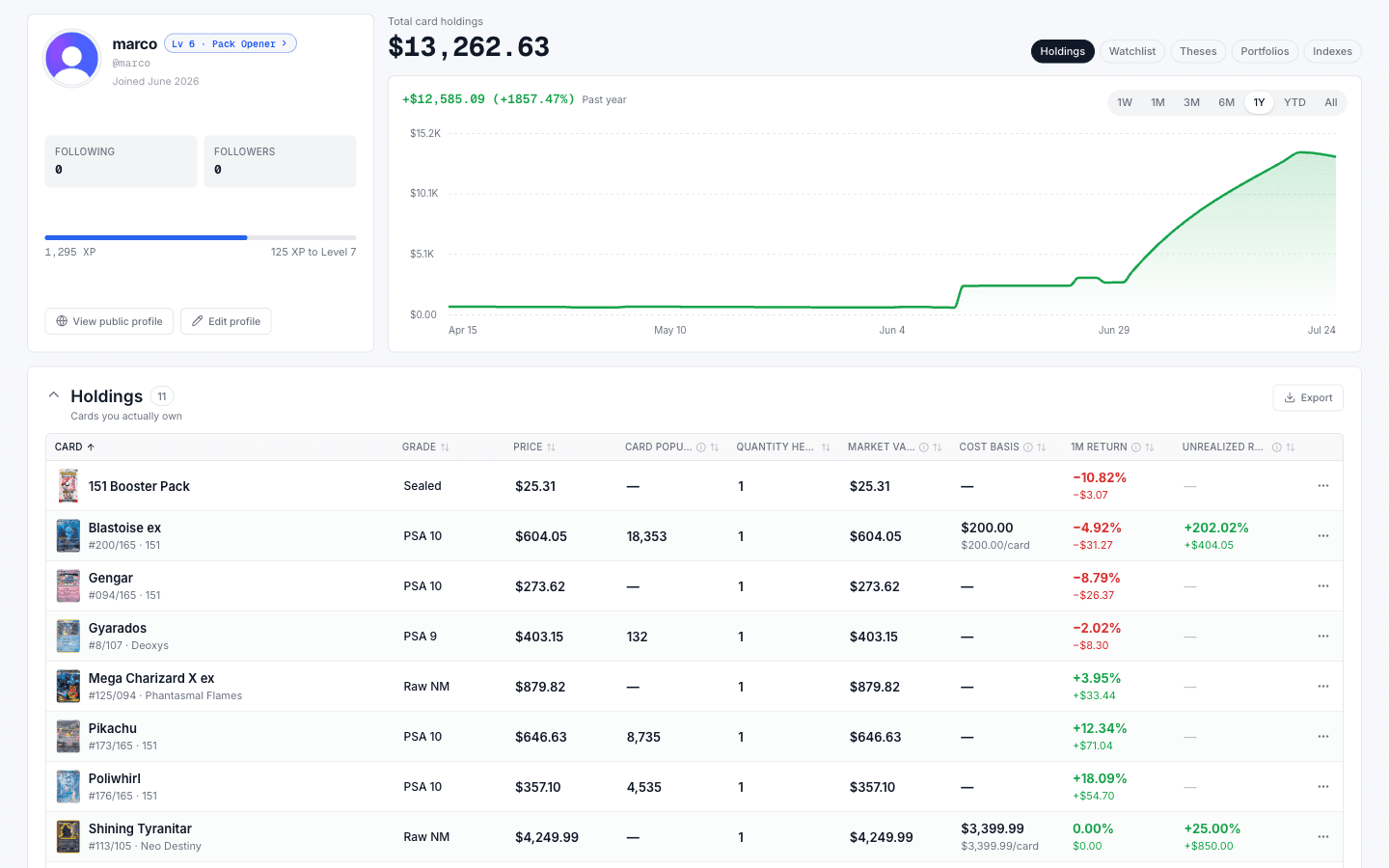Sort by CARD column header
1389x868 pixels.
[74, 448]
